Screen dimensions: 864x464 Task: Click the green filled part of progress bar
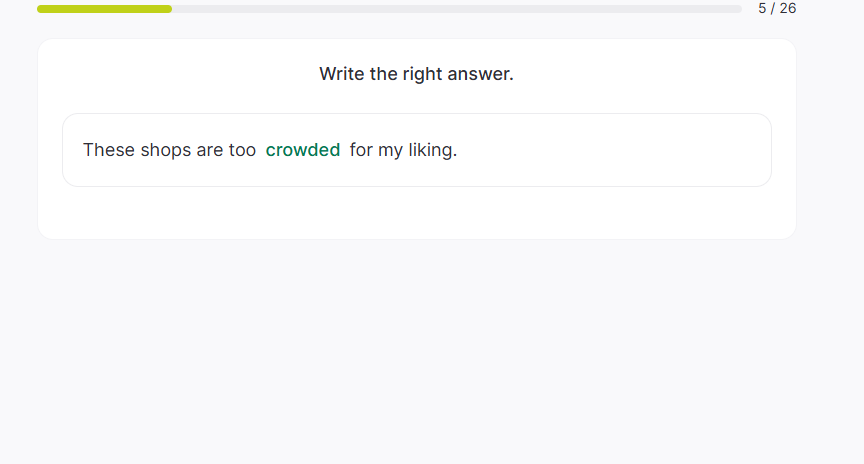pos(104,9)
